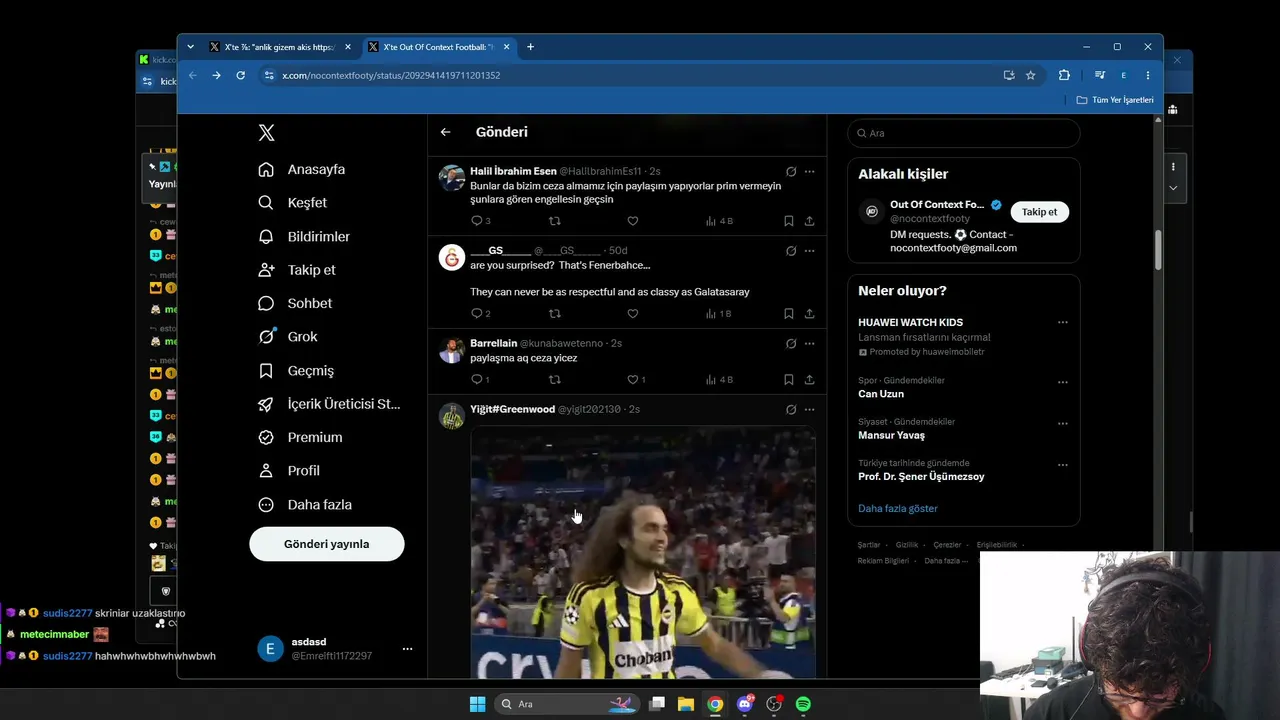Click the İçerik Üreticisi rocket icon
This screenshot has height=720, width=1280.
tap(266, 404)
